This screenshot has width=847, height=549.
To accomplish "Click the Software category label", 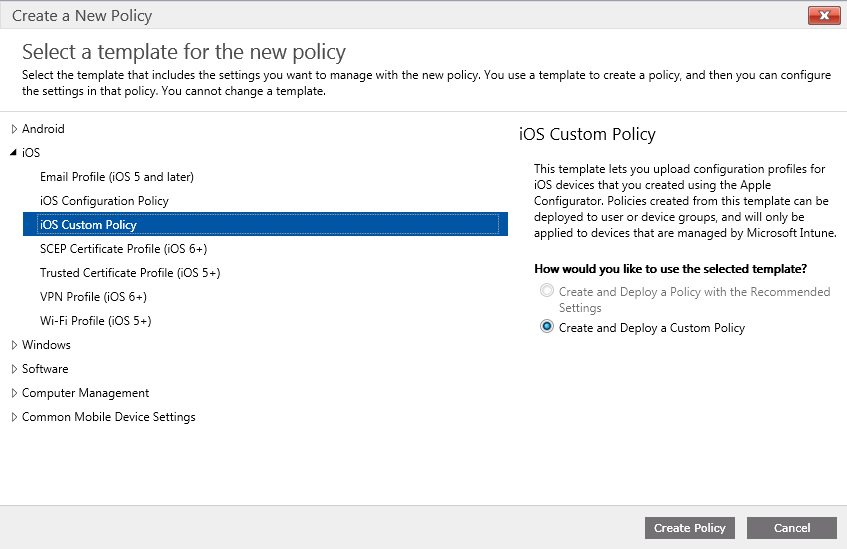I will [x=45, y=369].
